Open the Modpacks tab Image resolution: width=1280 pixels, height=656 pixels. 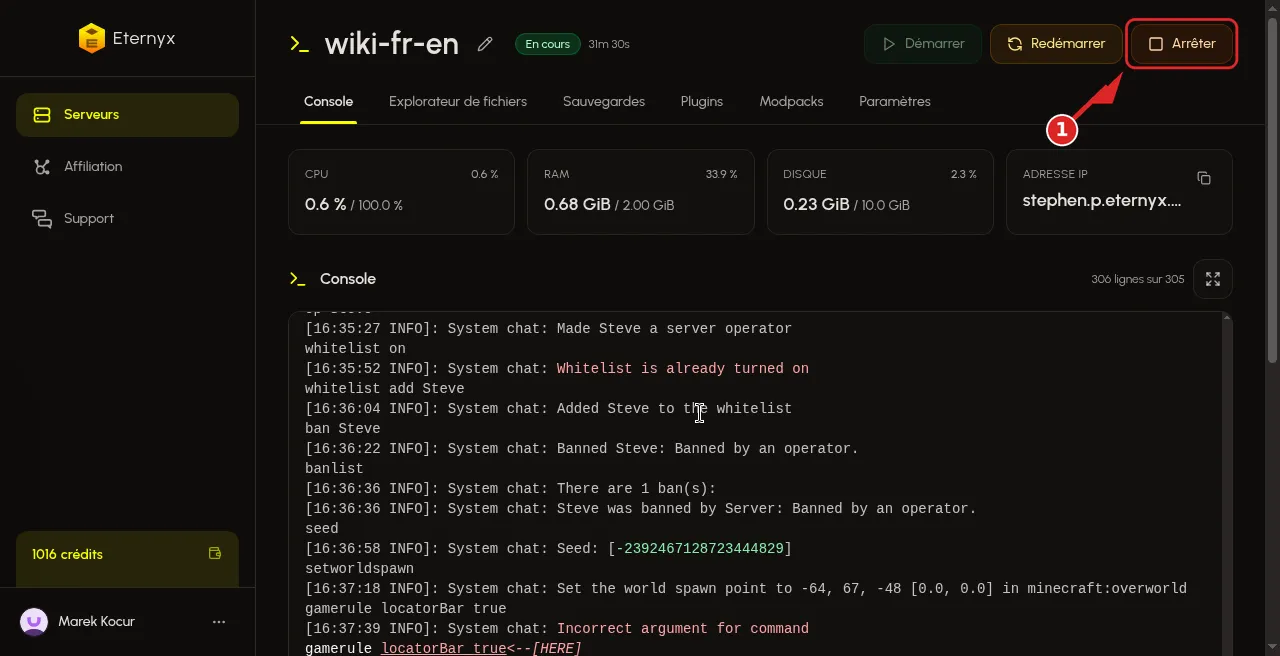click(x=791, y=102)
